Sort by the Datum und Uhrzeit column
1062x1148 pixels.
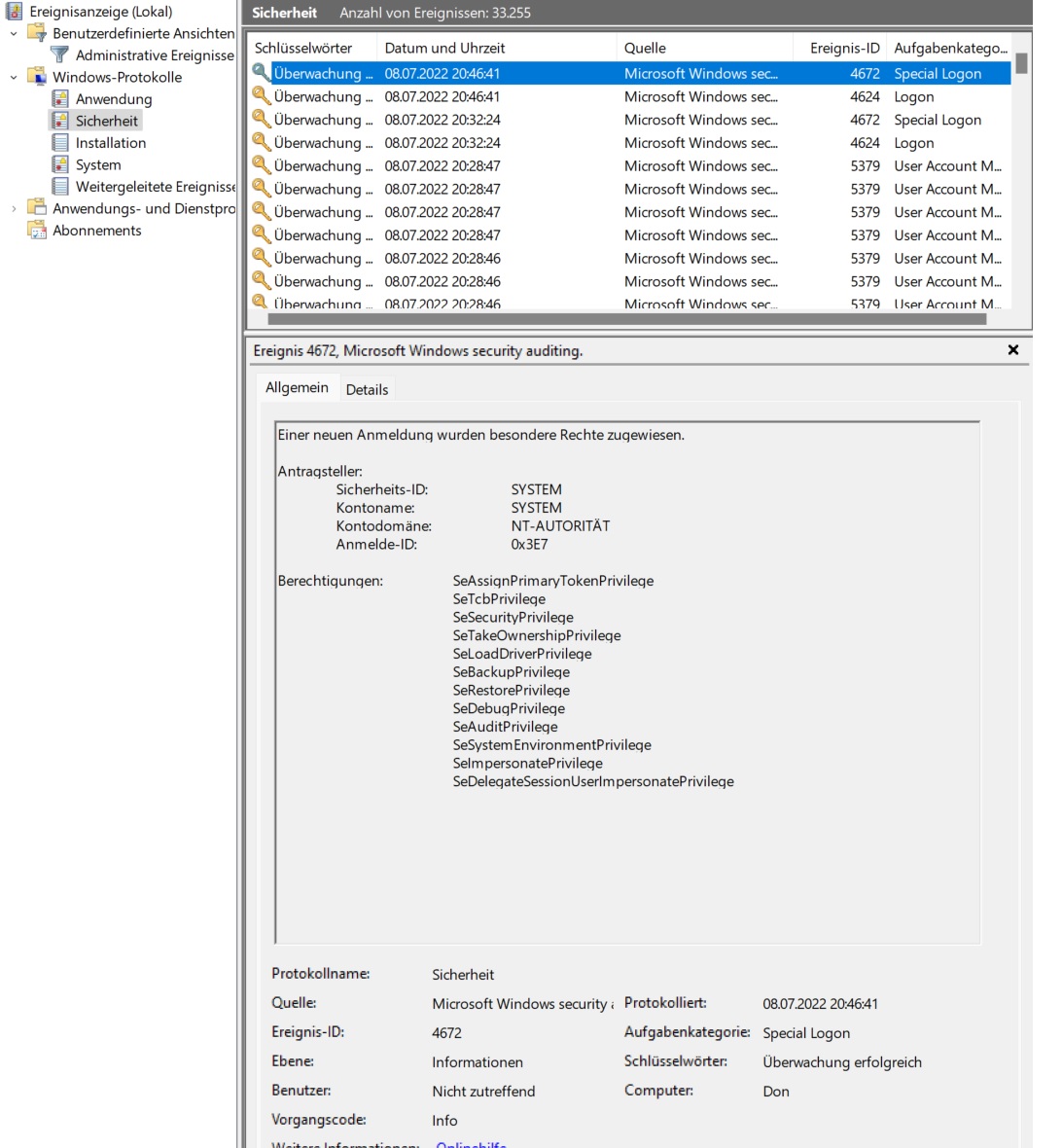(x=497, y=48)
